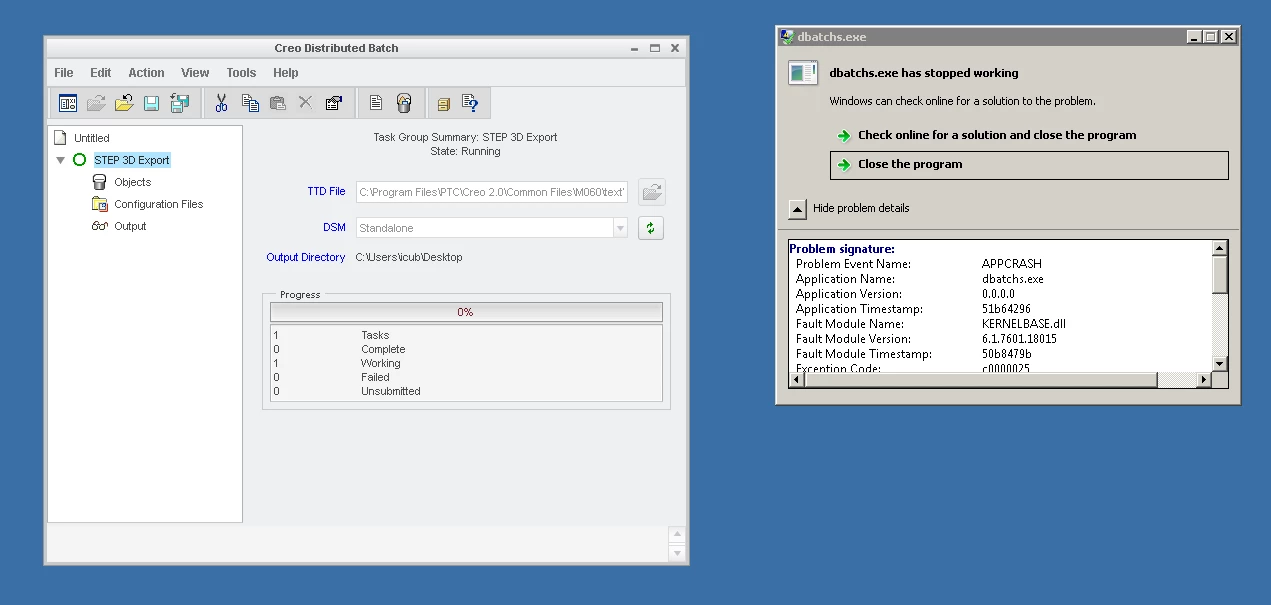Click the Failed row in the progress list

click(x=466, y=378)
